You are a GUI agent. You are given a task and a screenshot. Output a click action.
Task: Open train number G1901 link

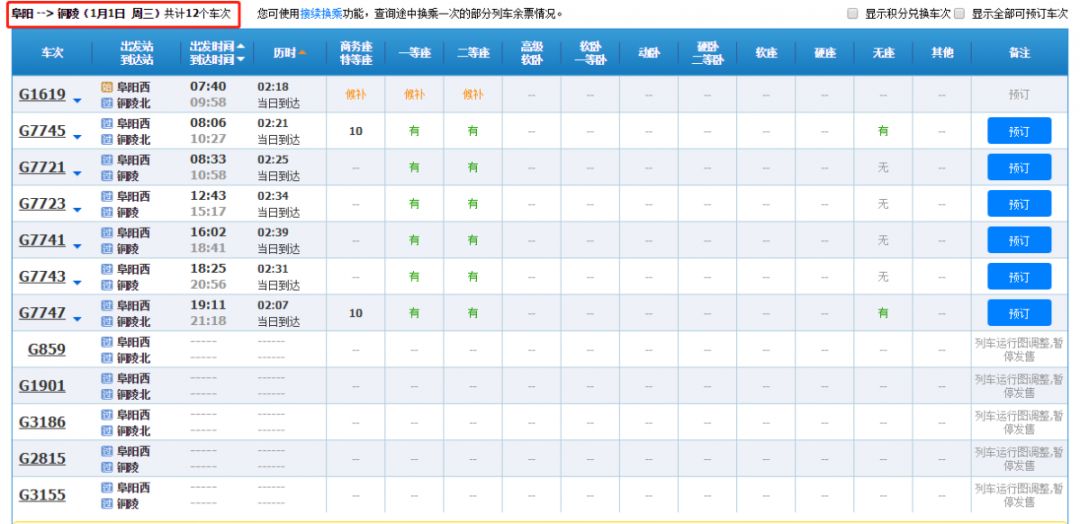[42, 386]
